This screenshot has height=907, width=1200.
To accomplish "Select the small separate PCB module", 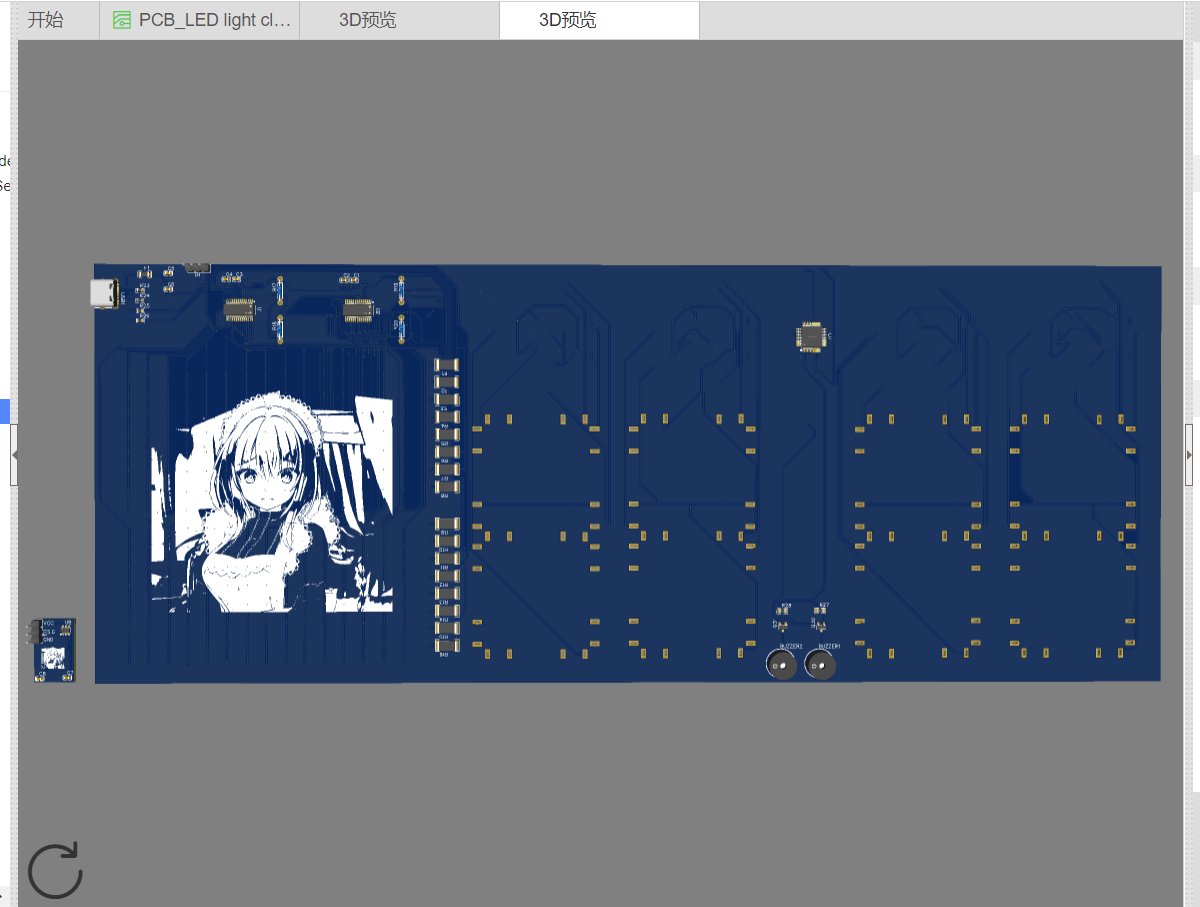I will coord(53,650).
